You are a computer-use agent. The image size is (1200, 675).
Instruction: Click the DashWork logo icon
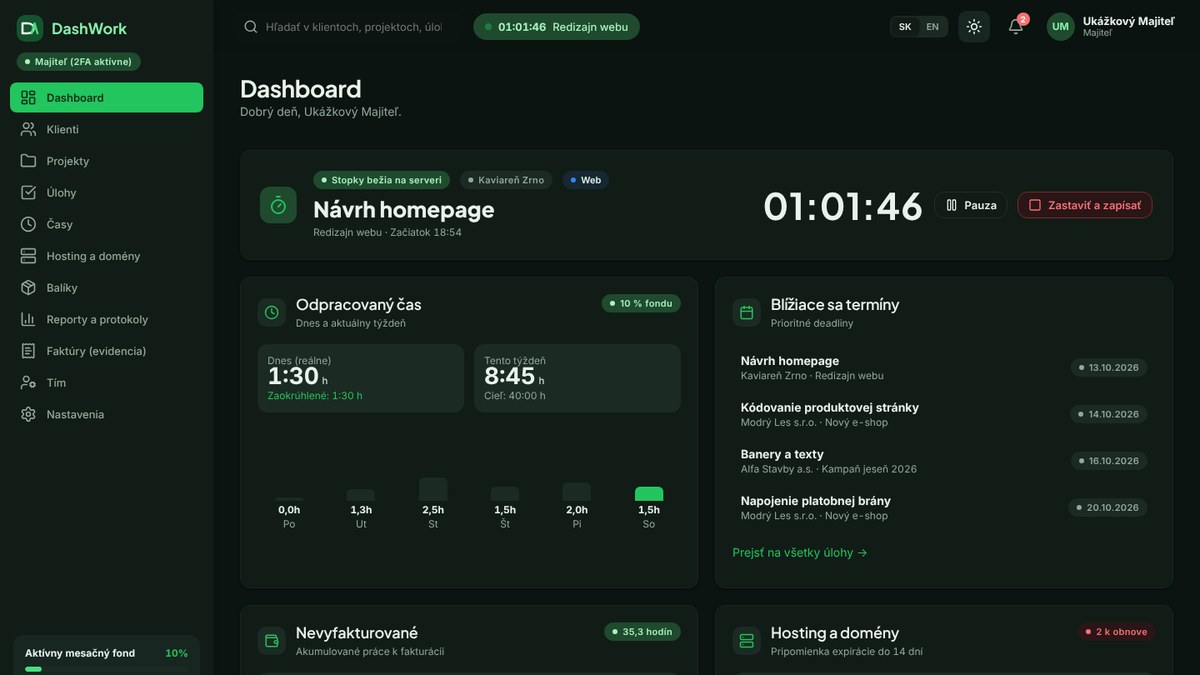[x=30, y=28]
